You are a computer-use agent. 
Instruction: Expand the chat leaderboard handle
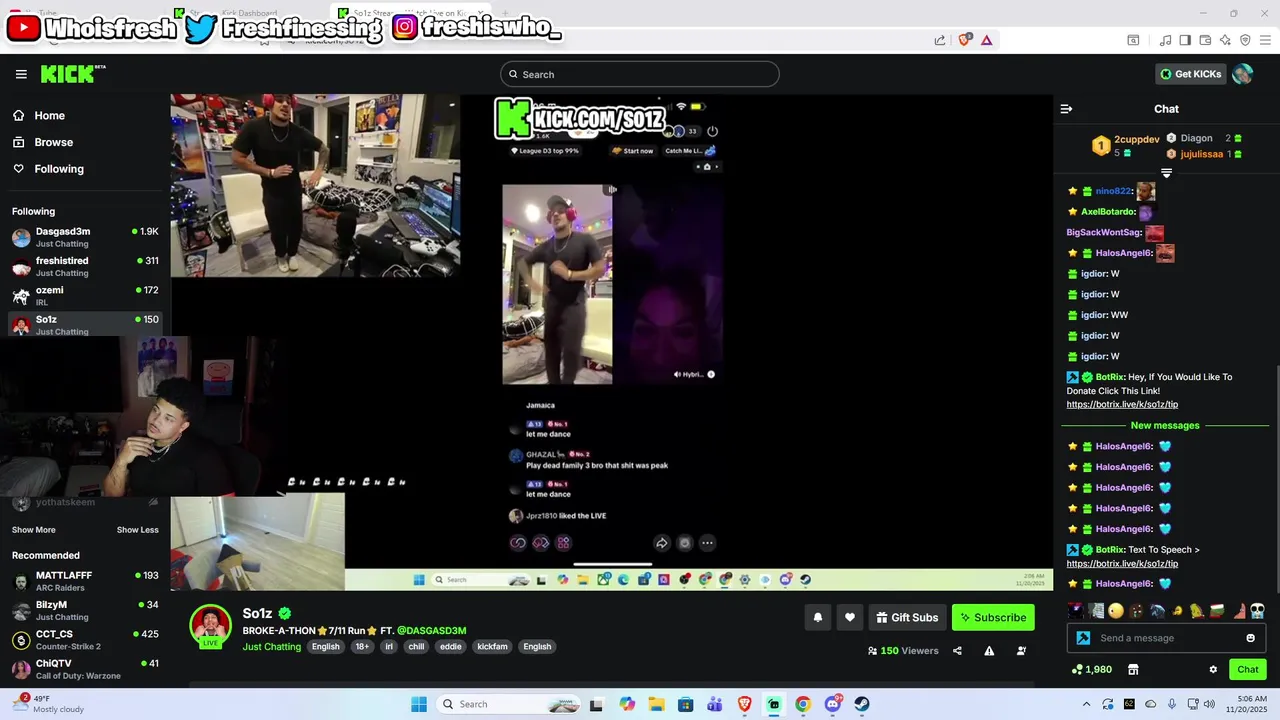coord(1166,173)
